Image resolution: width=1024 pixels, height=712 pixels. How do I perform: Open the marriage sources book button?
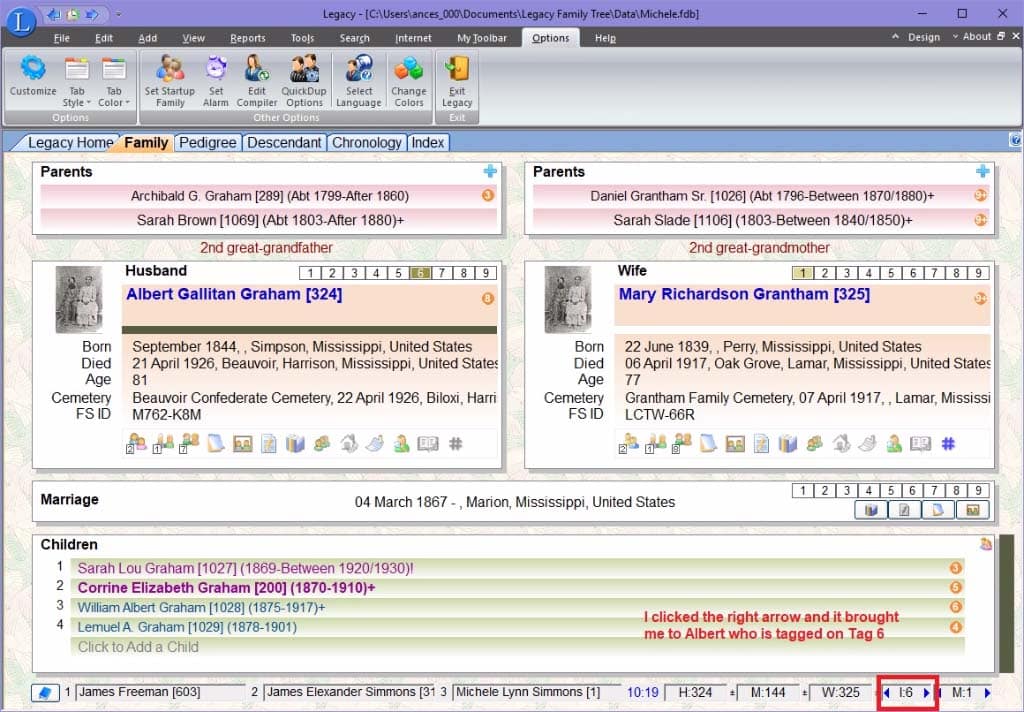pos(871,510)
